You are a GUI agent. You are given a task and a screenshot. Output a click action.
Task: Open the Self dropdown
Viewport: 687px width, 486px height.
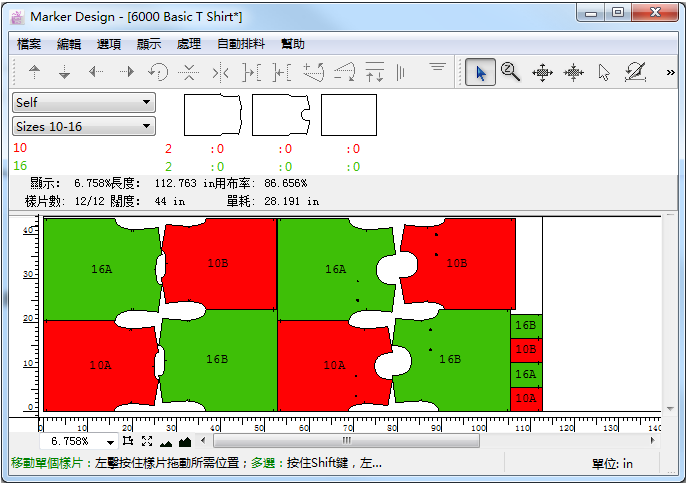tap(84, 102)
